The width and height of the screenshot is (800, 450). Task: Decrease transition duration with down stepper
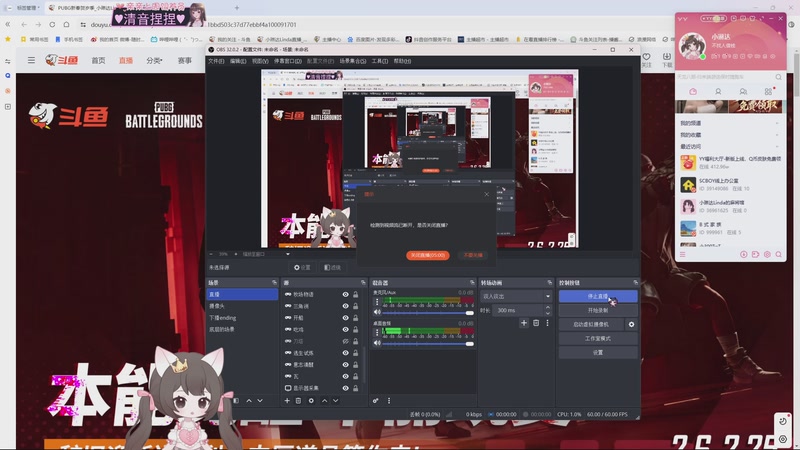pyautogui.click(x=547, y=313)
